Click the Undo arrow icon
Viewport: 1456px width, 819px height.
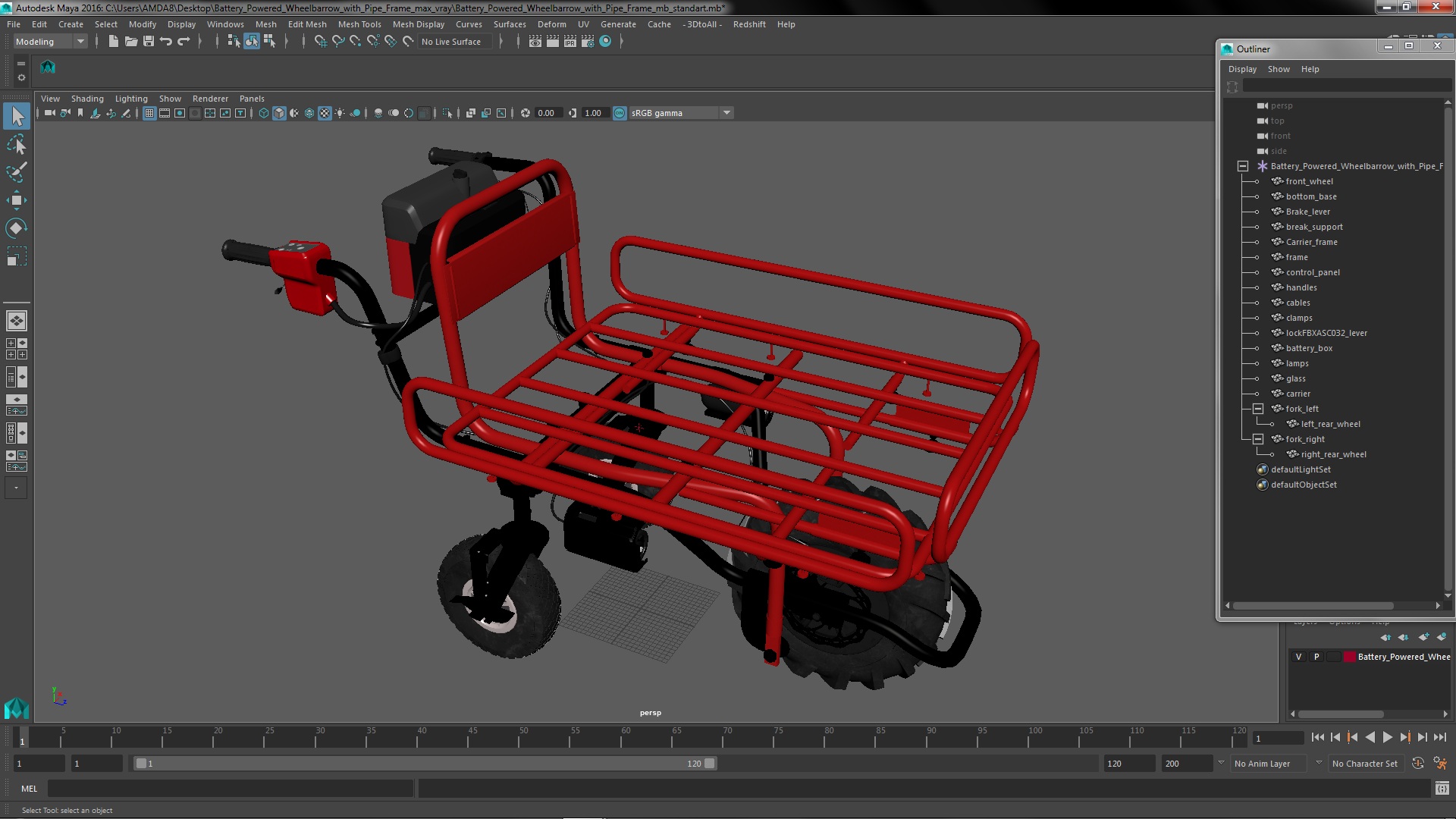point(166,42)
